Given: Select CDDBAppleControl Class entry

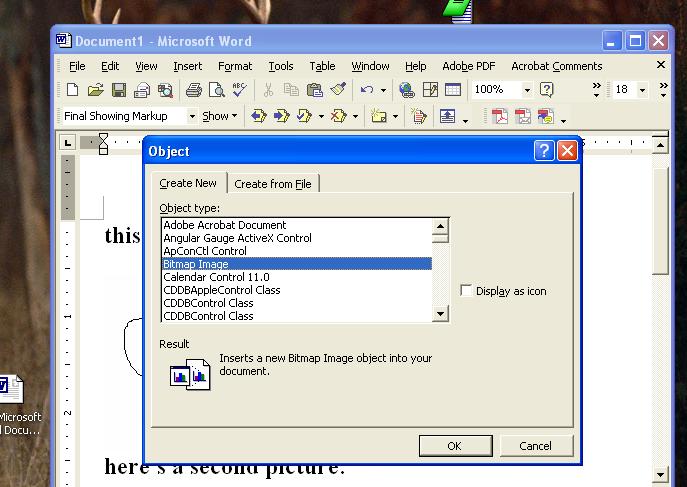Looking at the screenshot, I should (297, 290).
